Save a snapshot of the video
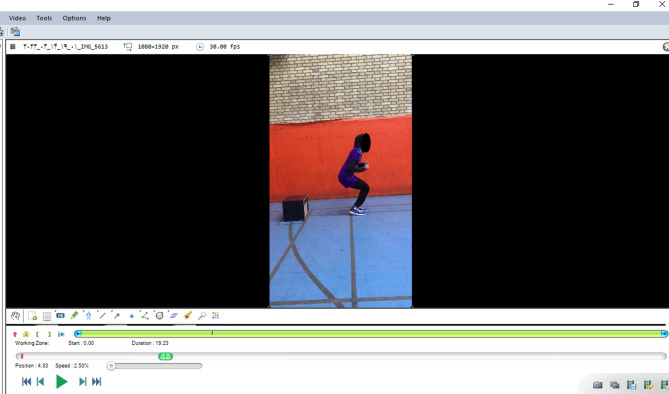 (x=597, y=385)
